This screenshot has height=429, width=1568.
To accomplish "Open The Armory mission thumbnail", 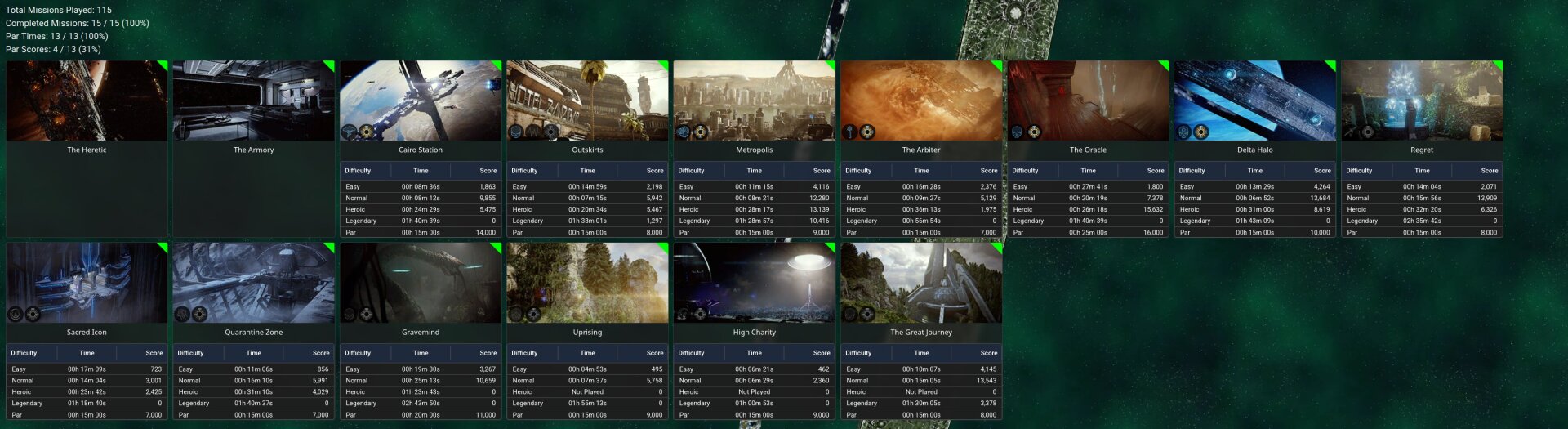I will click(x=253, y=100).
